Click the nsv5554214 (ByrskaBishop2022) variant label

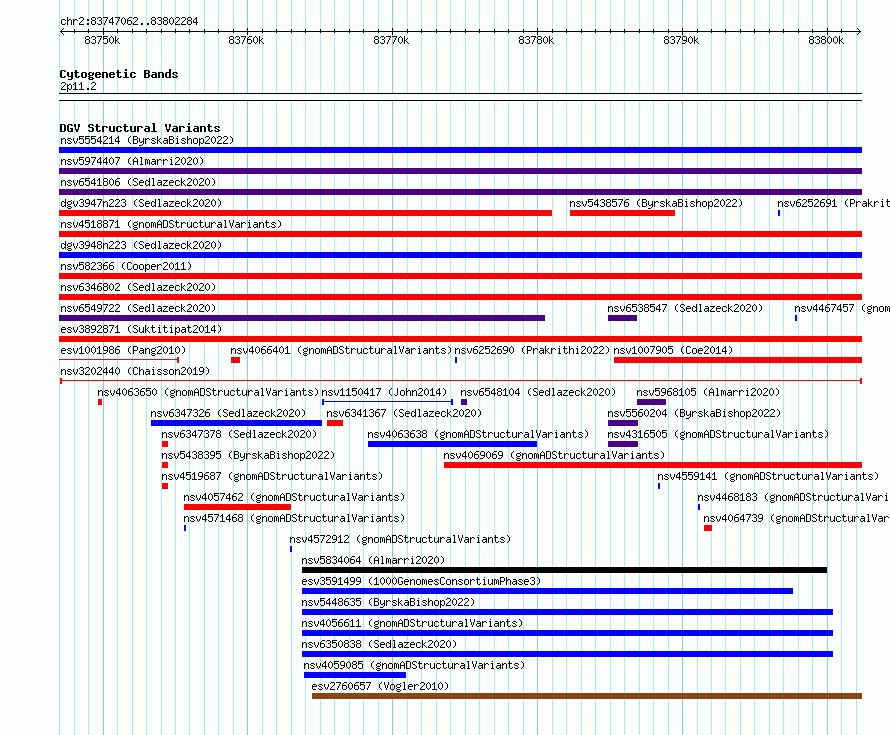pos(147,140)
